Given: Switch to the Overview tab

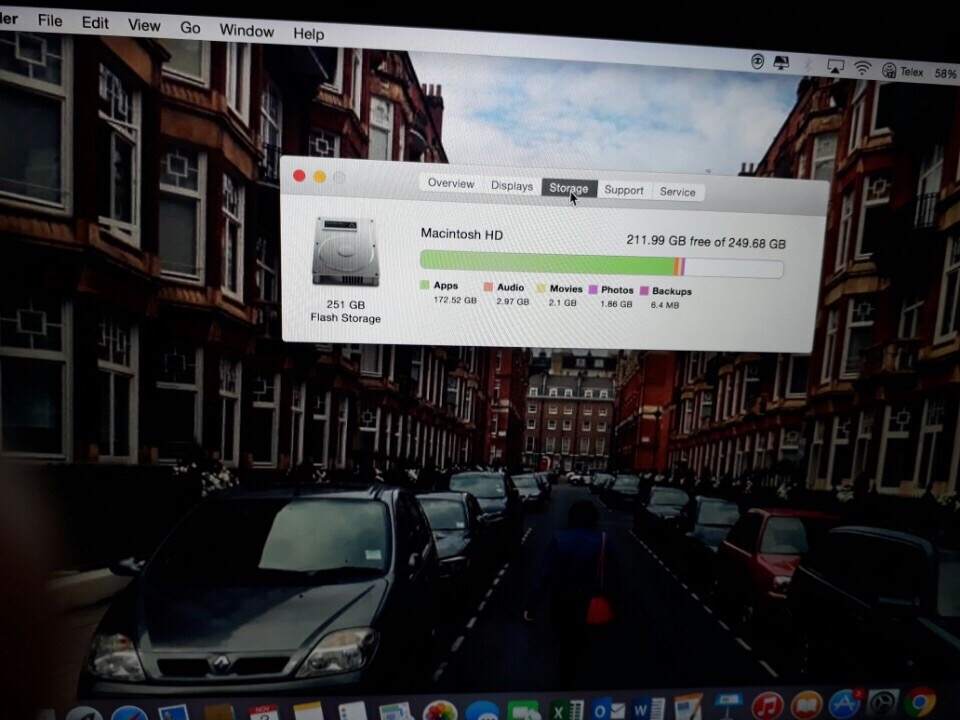Looking at the screenshot, I should (x=451, y=183).
